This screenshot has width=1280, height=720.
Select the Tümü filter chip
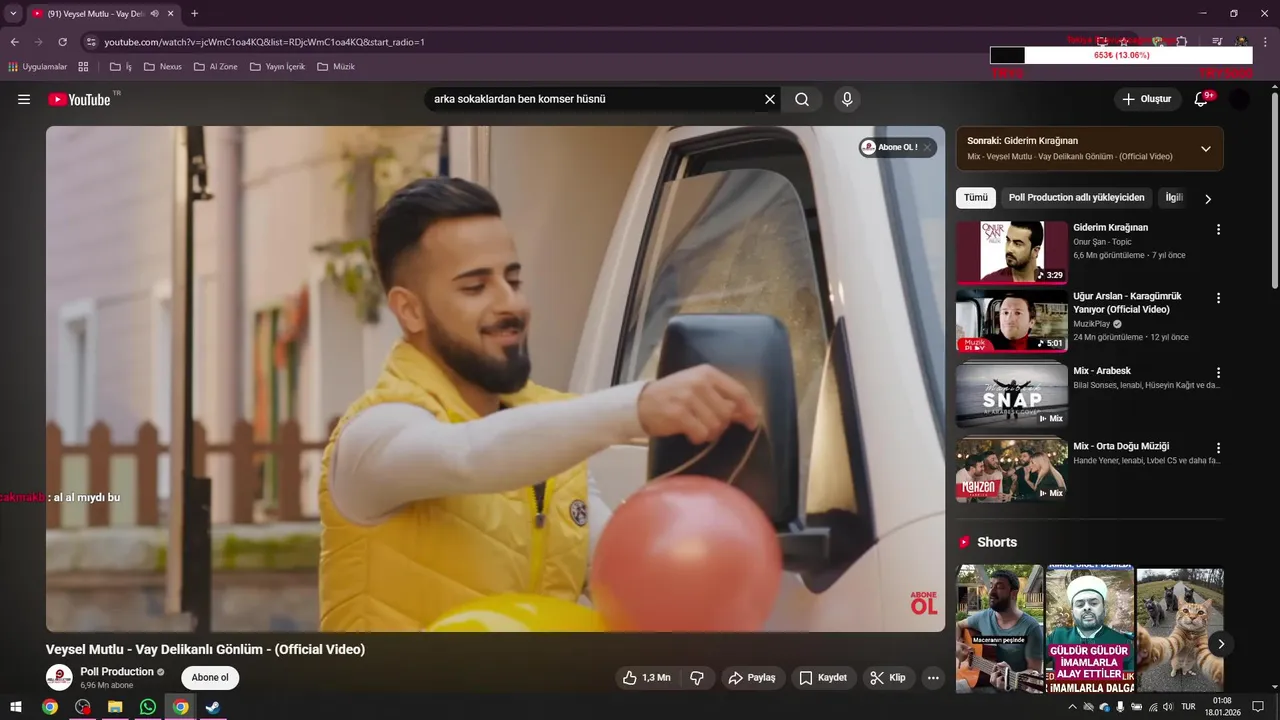coord(975,198)
